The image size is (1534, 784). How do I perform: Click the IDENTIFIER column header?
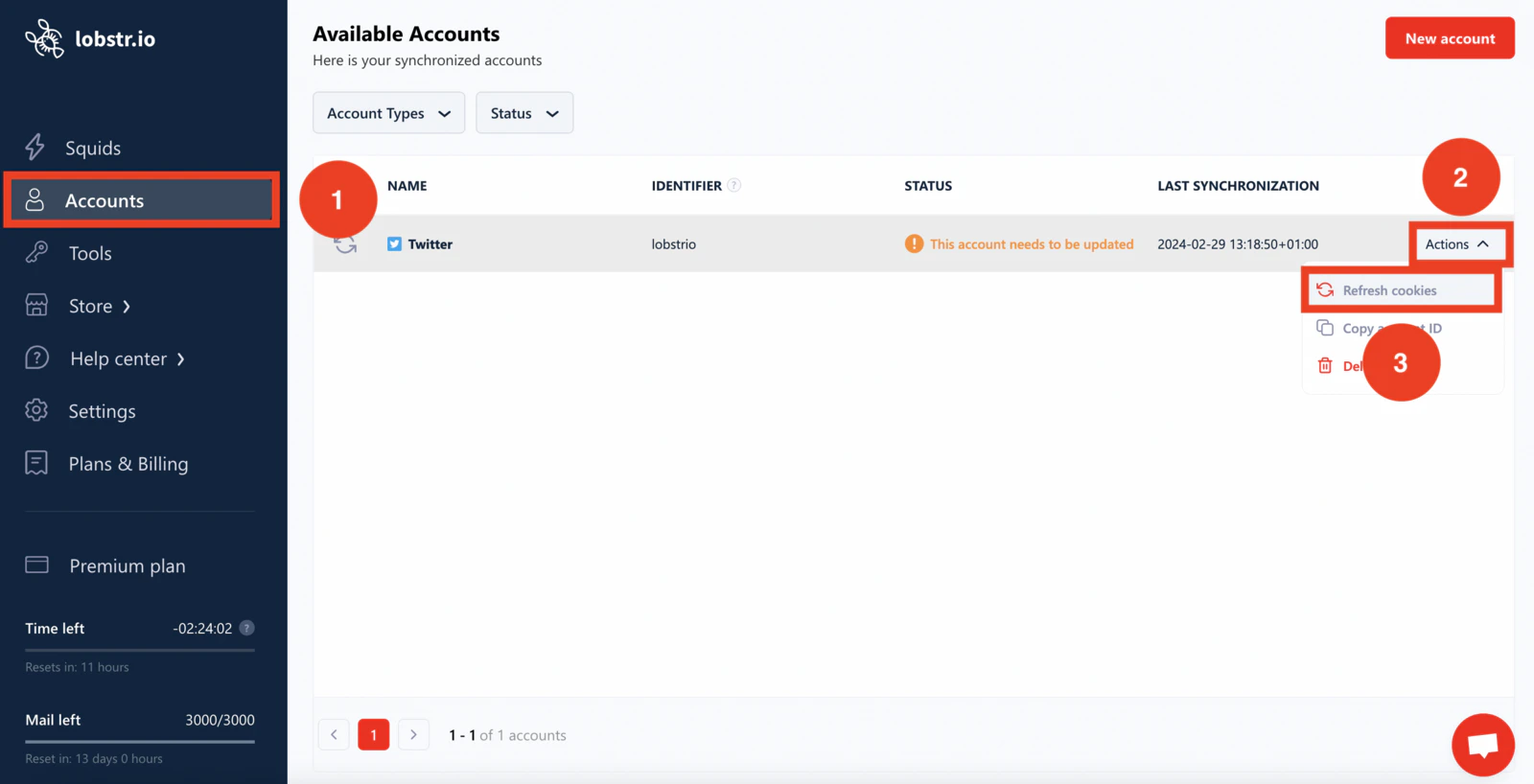[686, 186]
